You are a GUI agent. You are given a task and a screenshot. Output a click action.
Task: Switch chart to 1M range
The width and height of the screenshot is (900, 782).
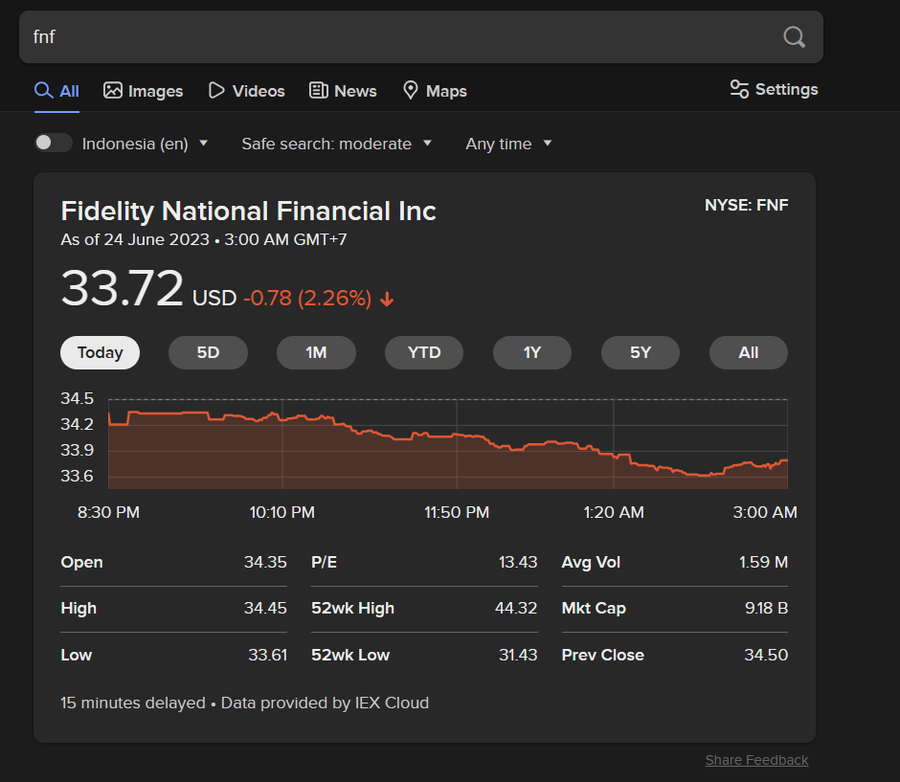316,353
